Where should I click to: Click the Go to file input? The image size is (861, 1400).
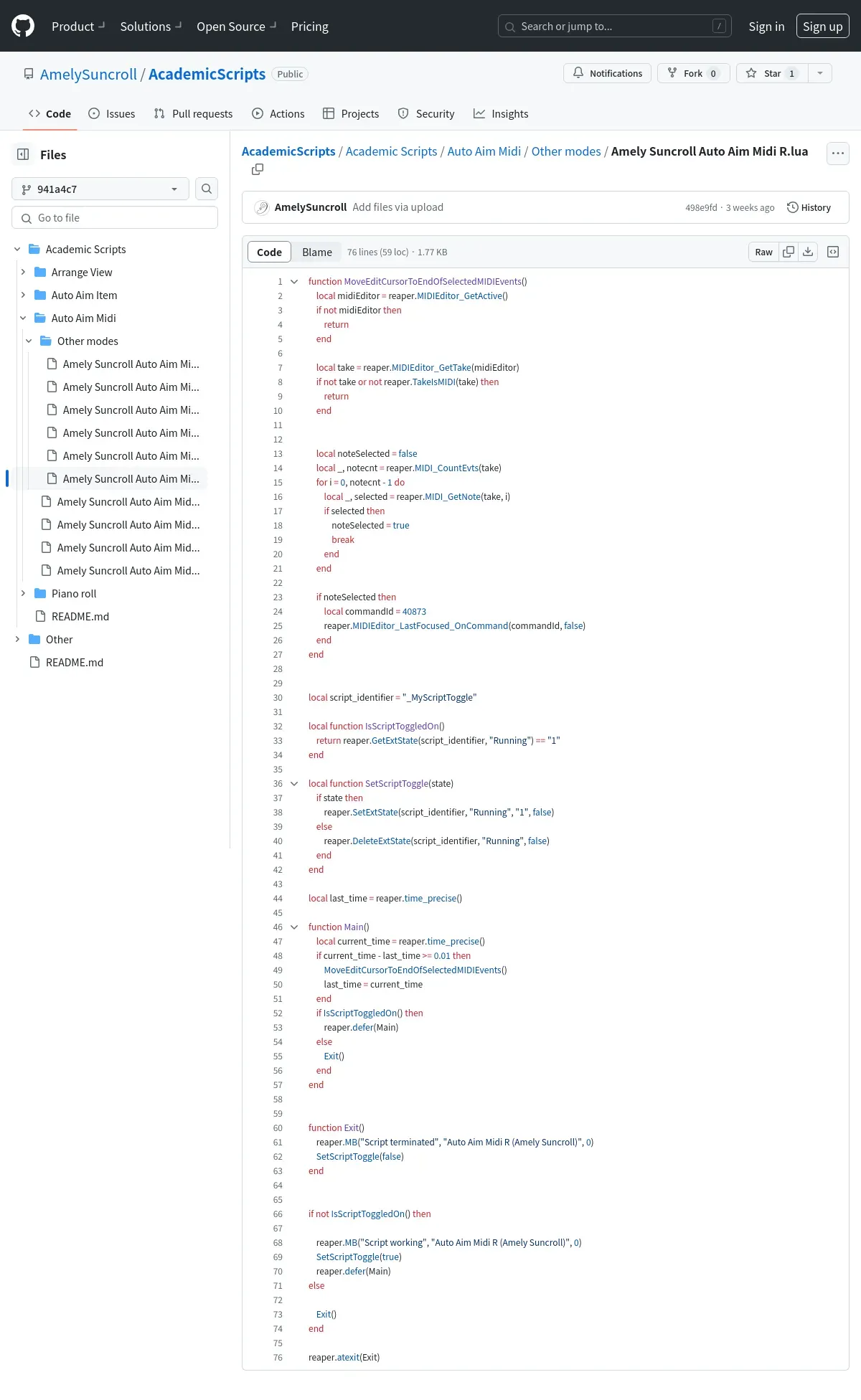(x=115, y=217)
